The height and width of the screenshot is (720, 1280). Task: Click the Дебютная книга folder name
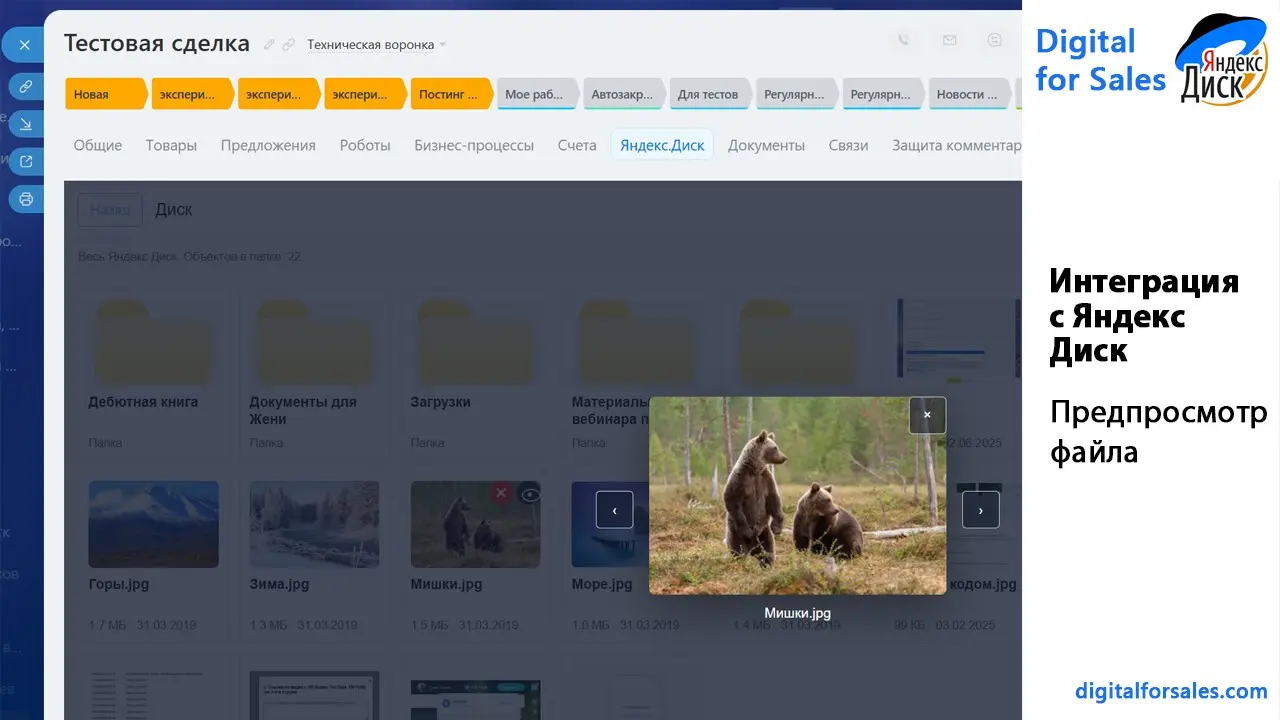click(x=143, y=402)
